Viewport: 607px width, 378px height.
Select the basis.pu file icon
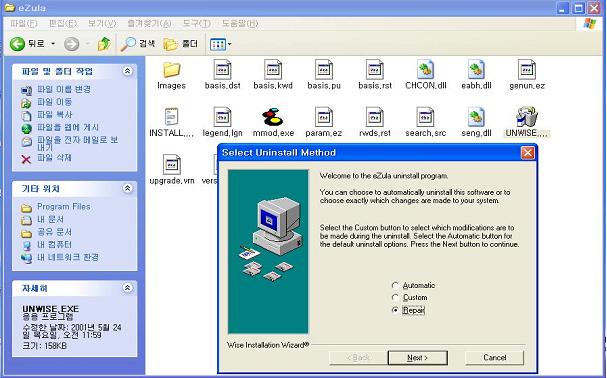pyautogui.click(x=324, y=70)
